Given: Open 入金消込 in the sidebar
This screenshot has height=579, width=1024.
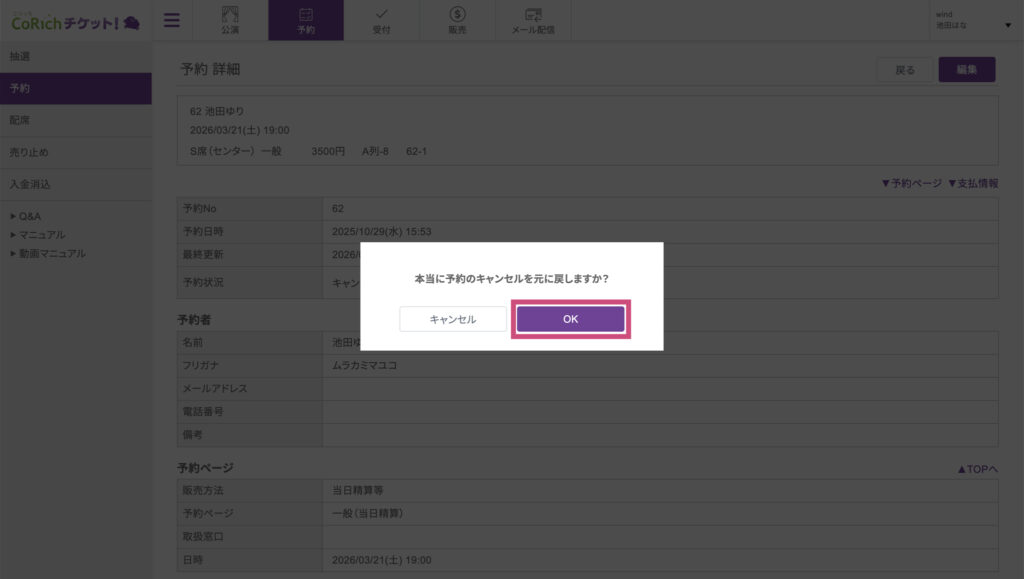Looking at the screenshot, I should point(30,185).
